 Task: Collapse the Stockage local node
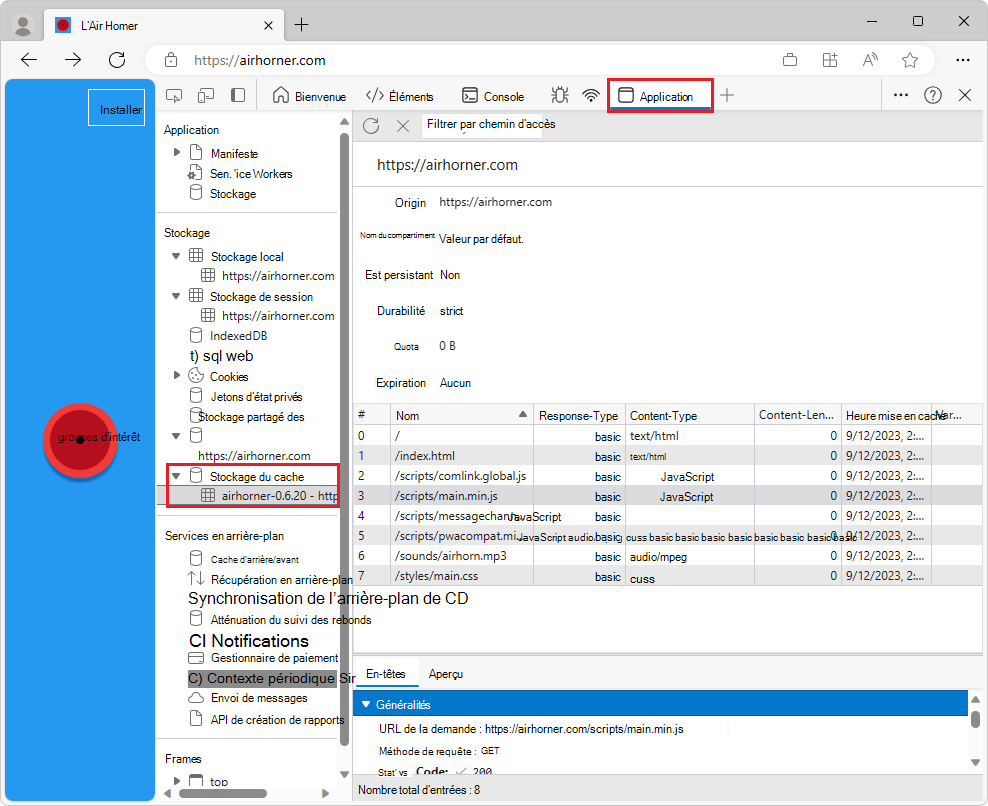pos(176,256)
